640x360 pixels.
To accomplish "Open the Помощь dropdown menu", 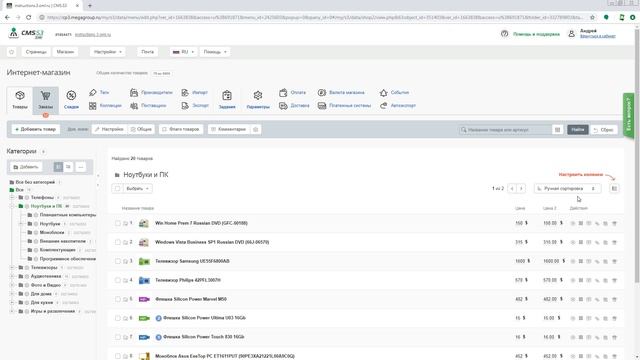I will pyautogui.click(x=215, y=52).
